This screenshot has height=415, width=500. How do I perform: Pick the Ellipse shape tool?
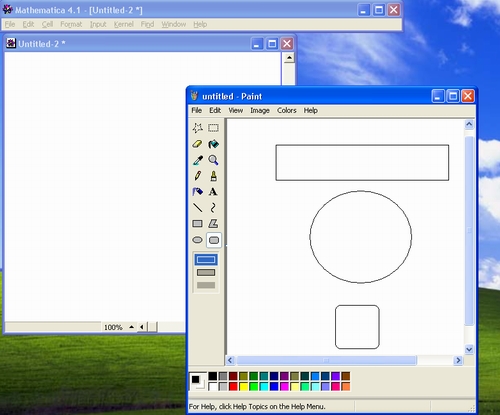(197, 240)
